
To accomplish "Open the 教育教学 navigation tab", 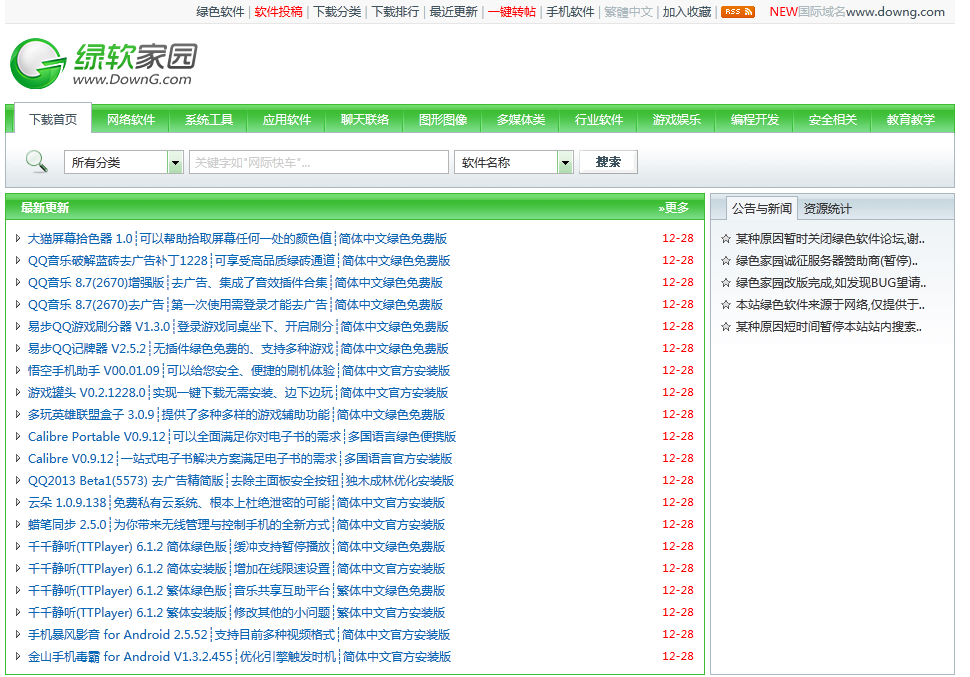I will tap(911, 119).
